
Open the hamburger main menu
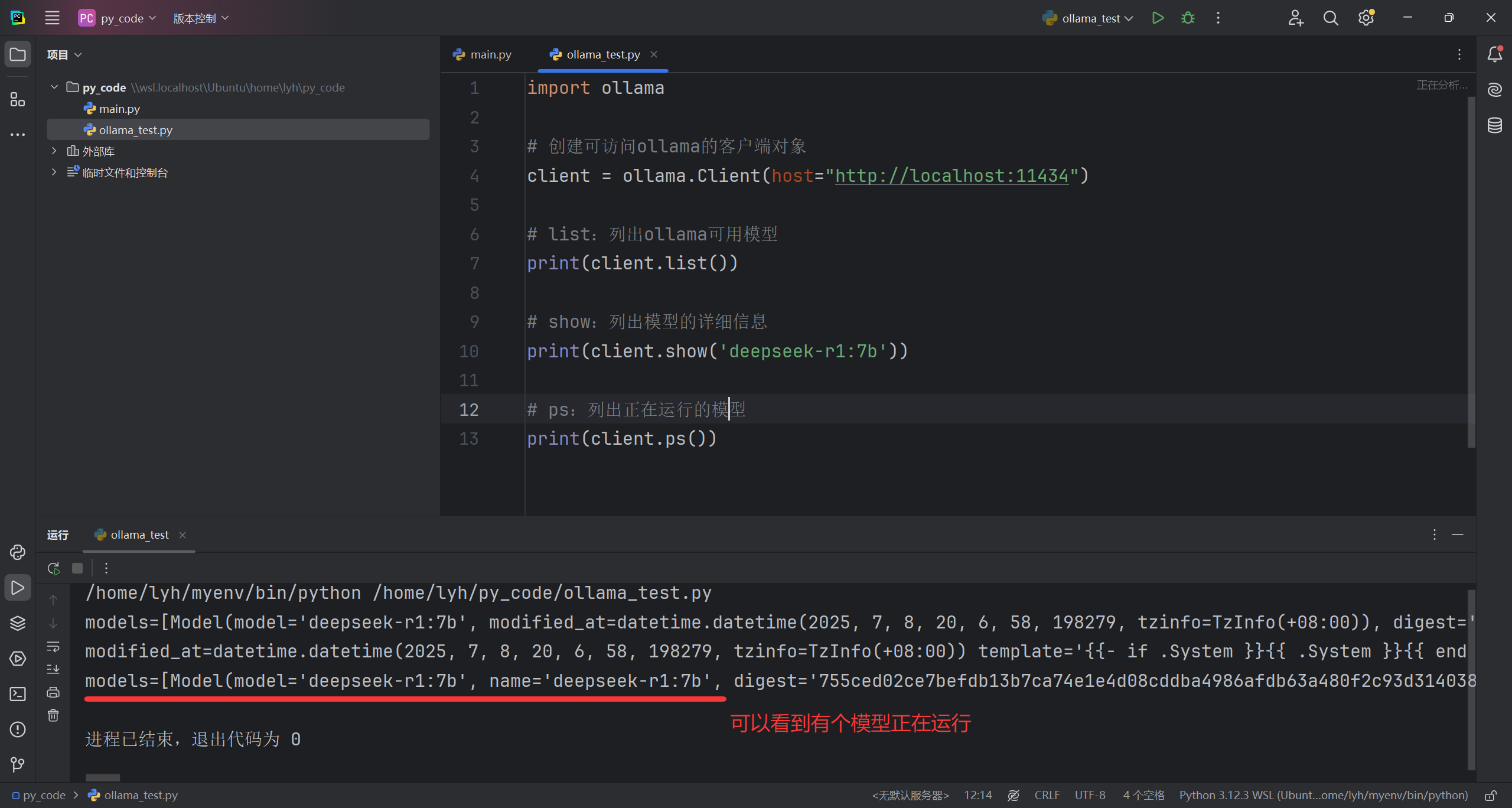(x=52, y=18)
